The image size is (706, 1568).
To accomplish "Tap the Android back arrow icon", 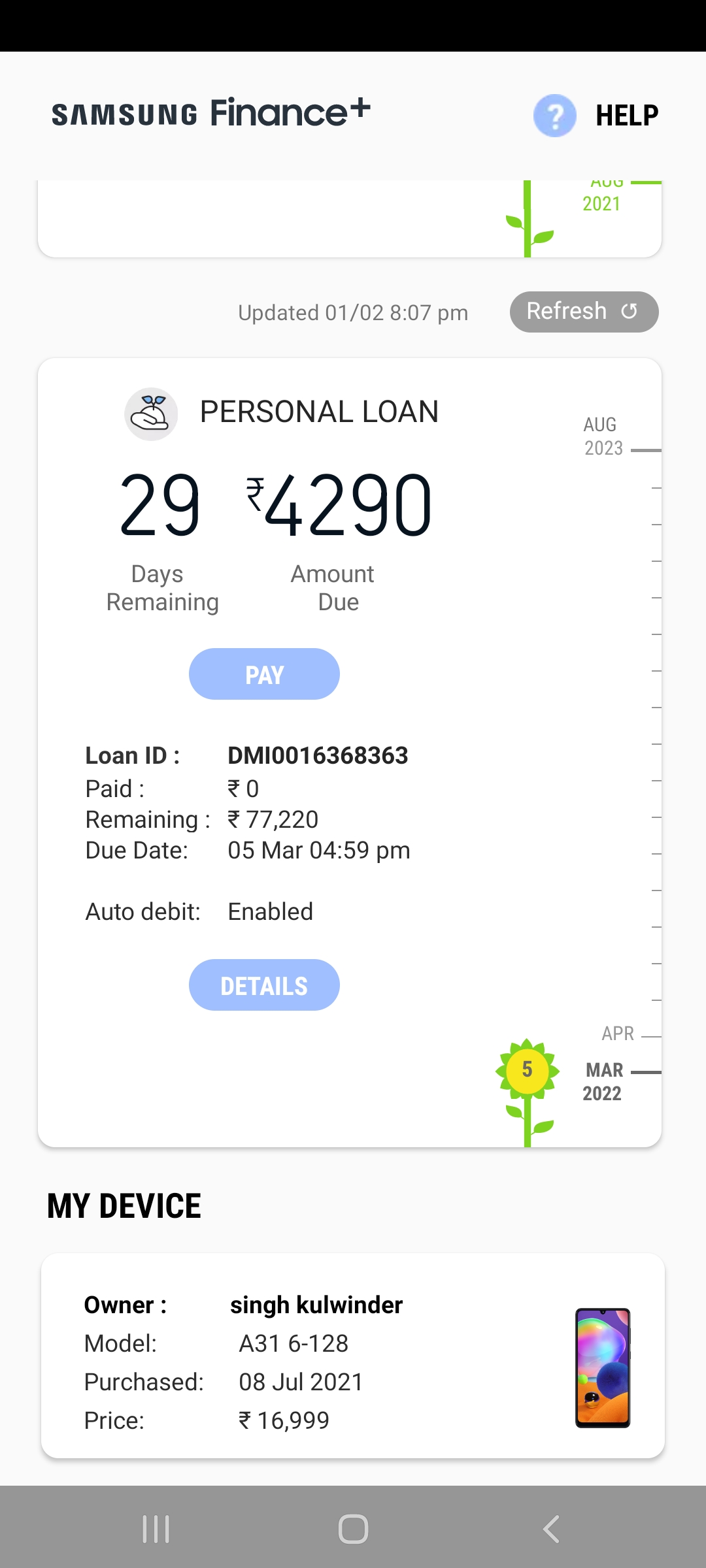I will [550, 1529].
